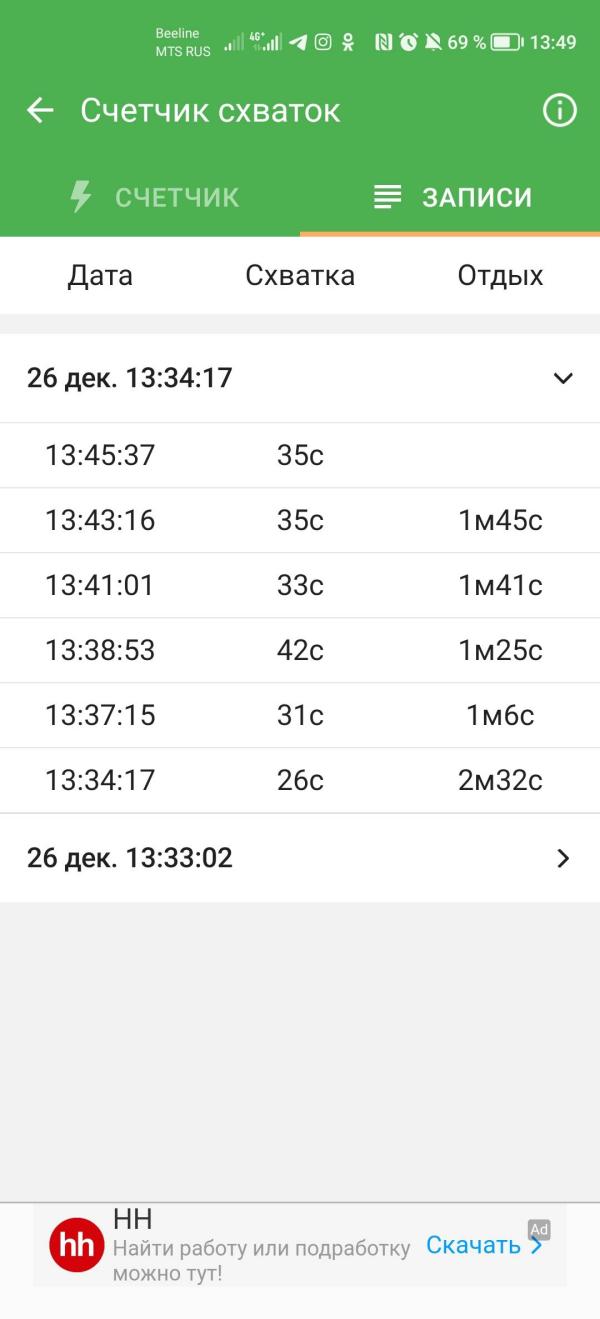Collapse the 13:34:17 session chevron
This screenshot has height=1319, width=600.
[563, 378]
